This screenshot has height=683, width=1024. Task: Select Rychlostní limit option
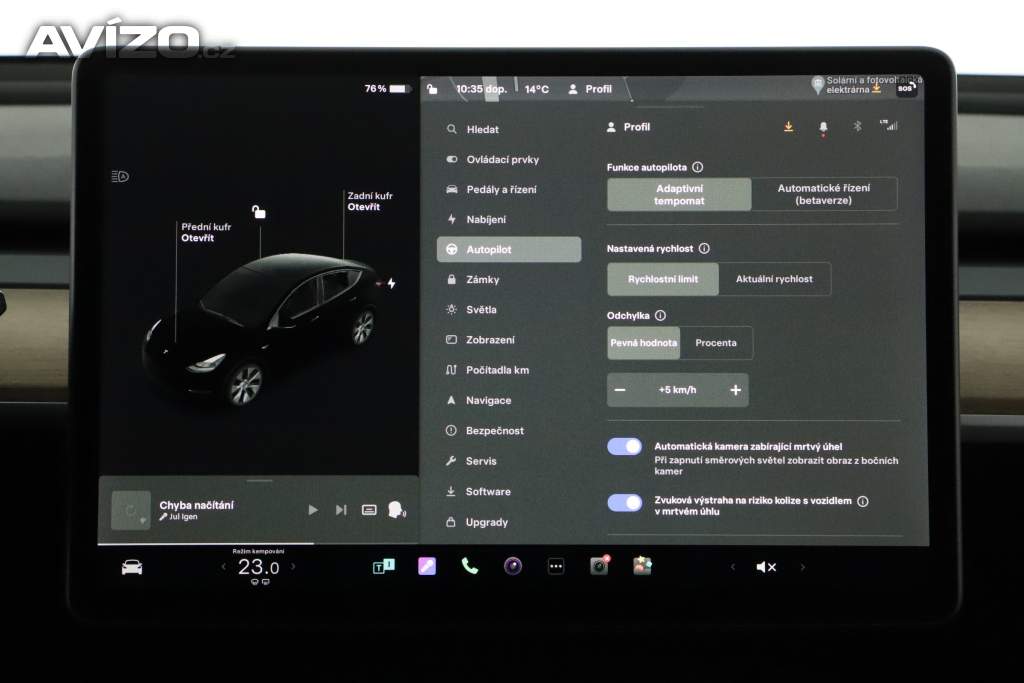click(x=663, y=279)
